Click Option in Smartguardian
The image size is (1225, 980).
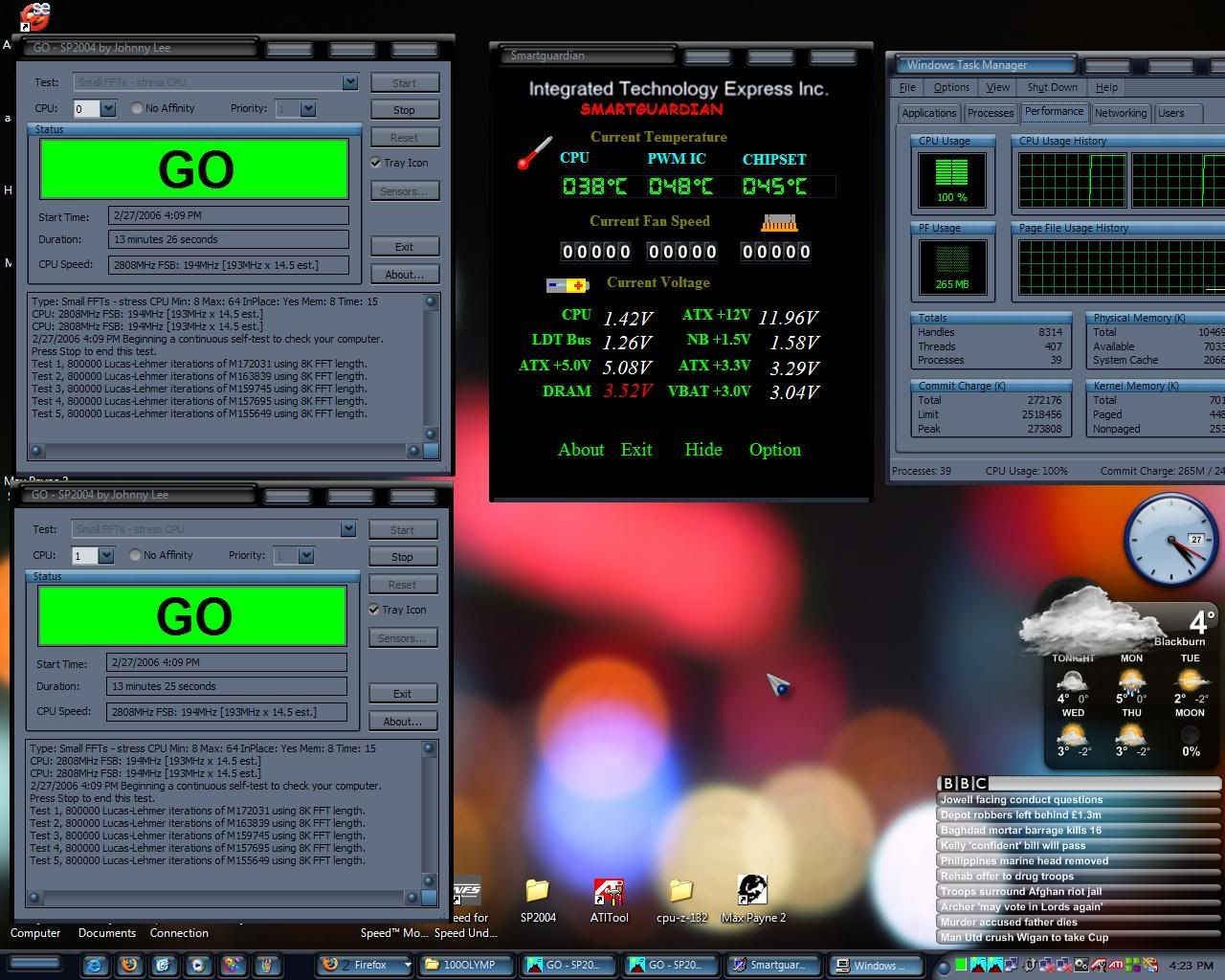click(x=775, y=450)
